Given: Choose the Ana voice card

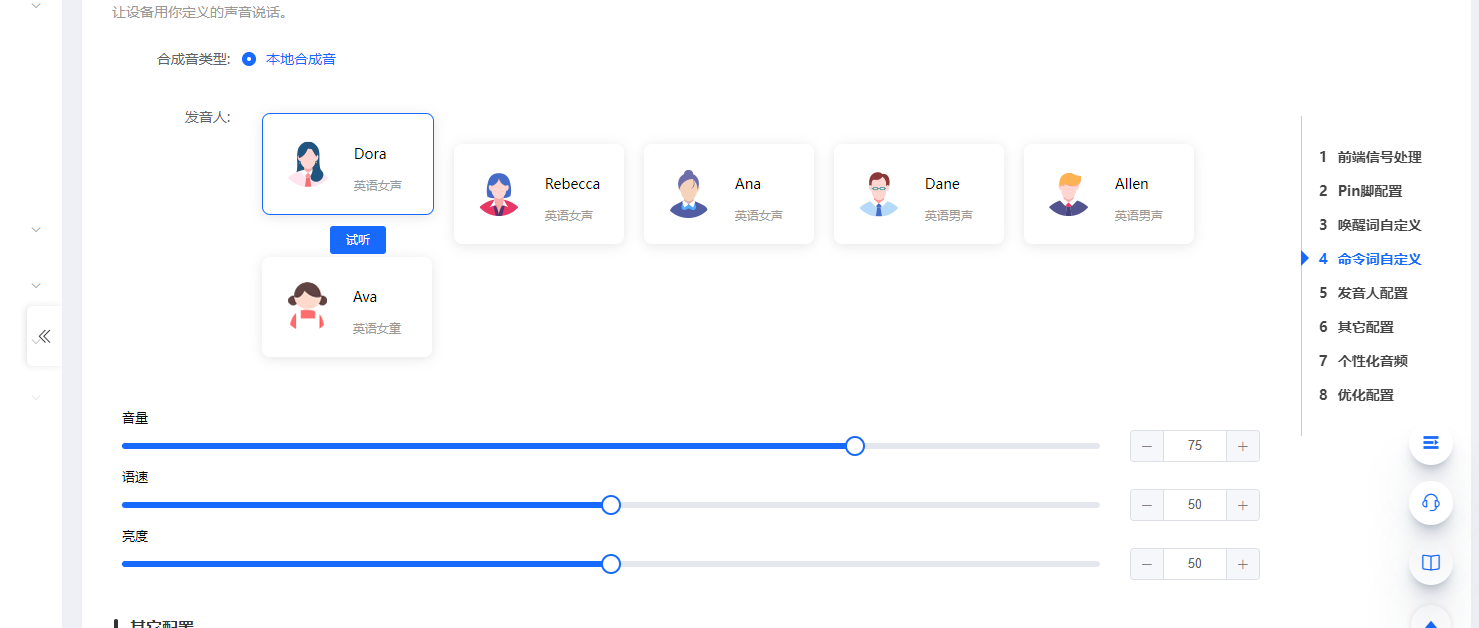Looking at the screenshot, I should click(x=728, y=194).
